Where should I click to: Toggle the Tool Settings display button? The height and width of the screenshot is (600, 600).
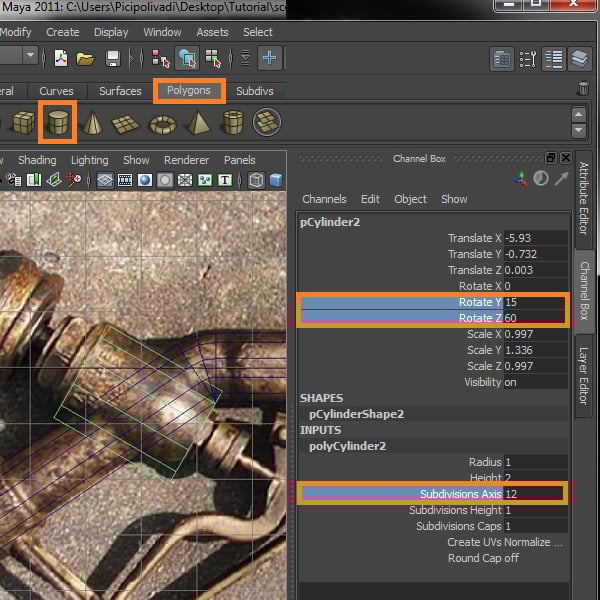click(x=528, y=58)
